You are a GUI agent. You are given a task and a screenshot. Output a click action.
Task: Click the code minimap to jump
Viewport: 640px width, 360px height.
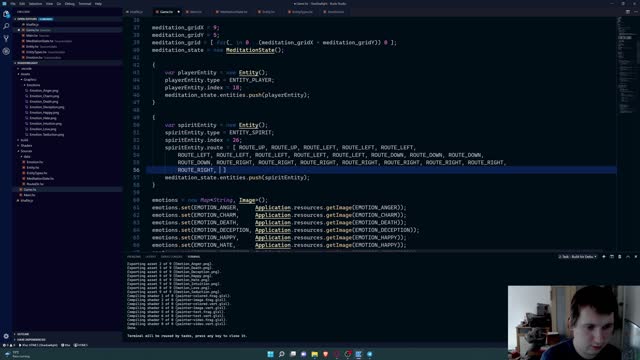(x=626, y=65)
